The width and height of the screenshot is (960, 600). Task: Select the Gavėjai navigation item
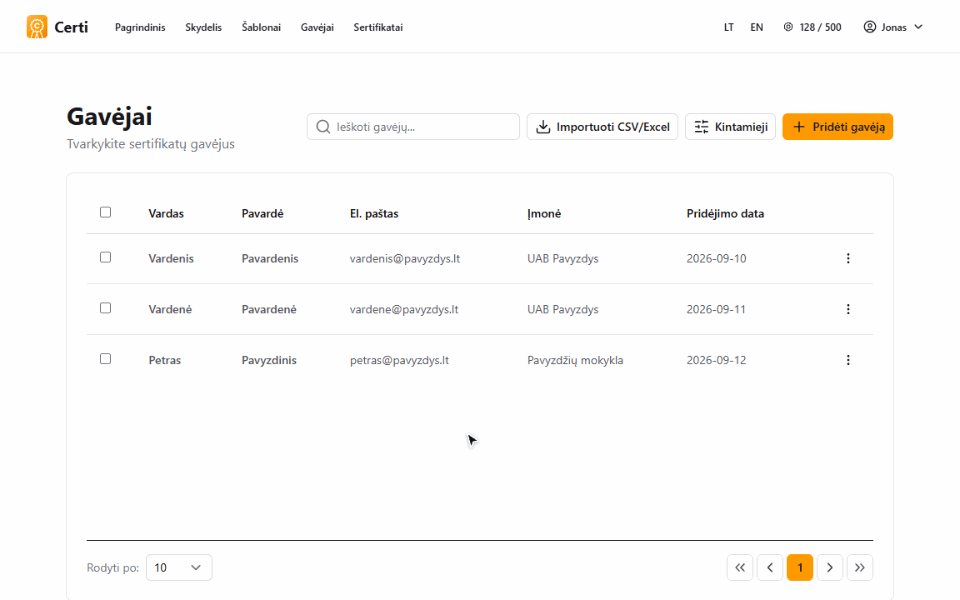coord(317,27)
